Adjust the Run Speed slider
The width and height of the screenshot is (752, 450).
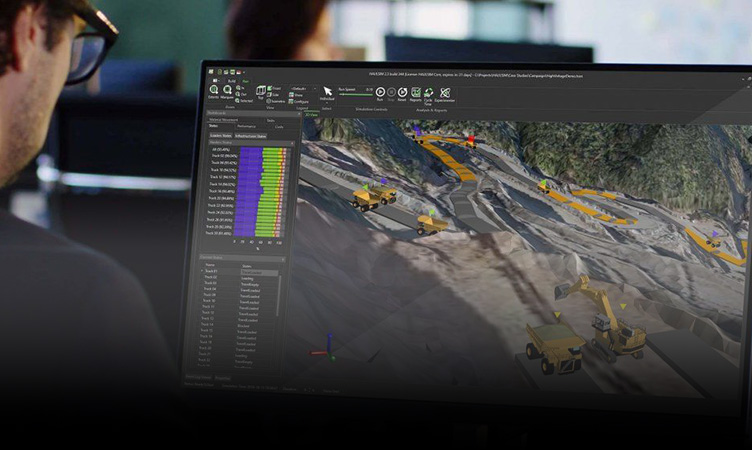[356, 95]
